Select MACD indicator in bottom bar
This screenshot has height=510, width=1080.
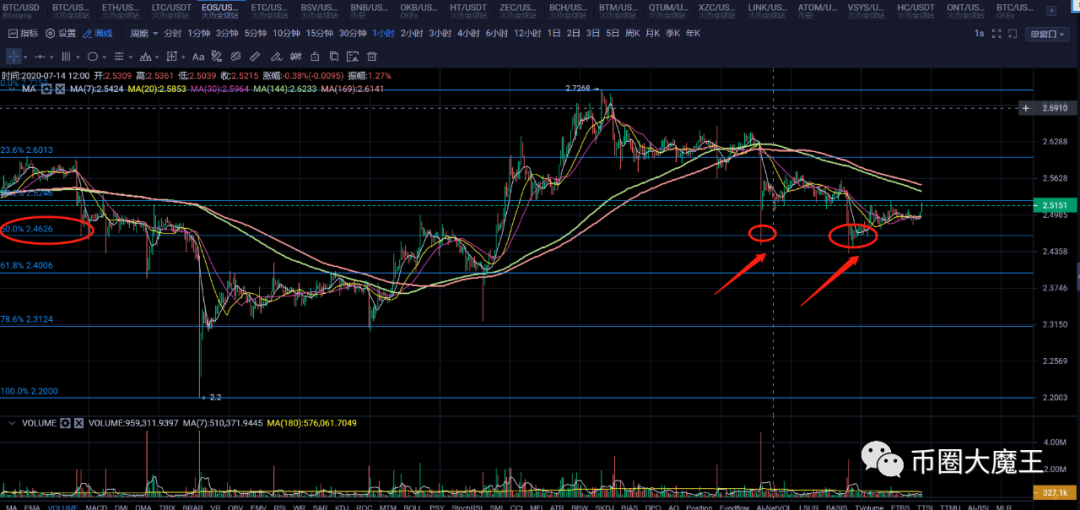click(96, 505)
